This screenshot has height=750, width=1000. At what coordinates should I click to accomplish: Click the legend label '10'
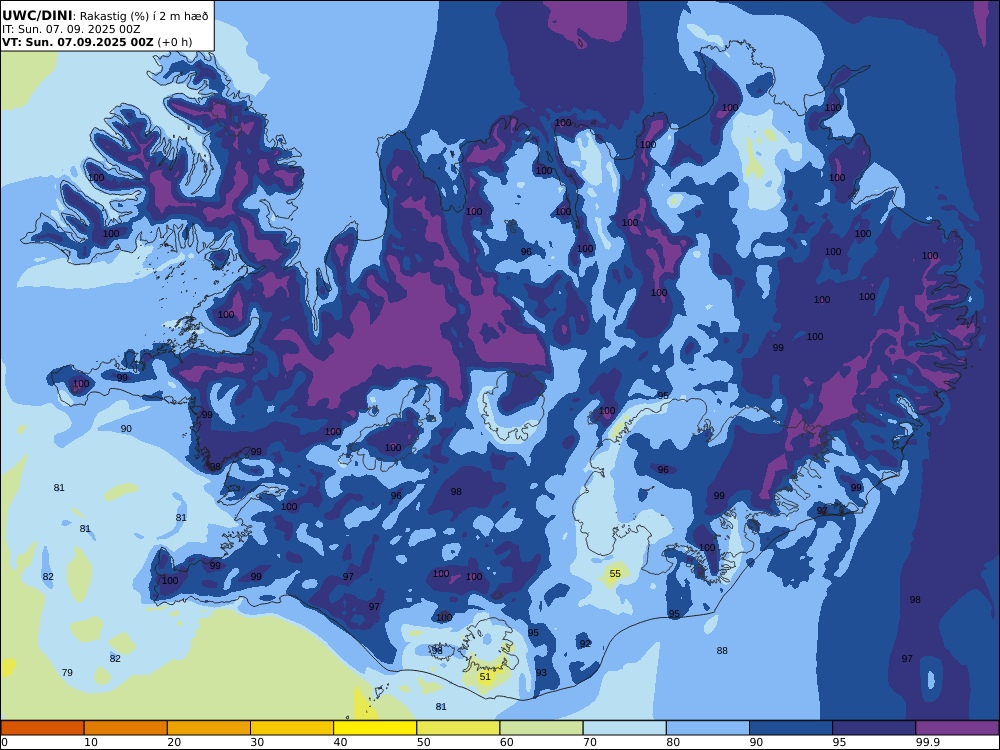click(91, 742)
